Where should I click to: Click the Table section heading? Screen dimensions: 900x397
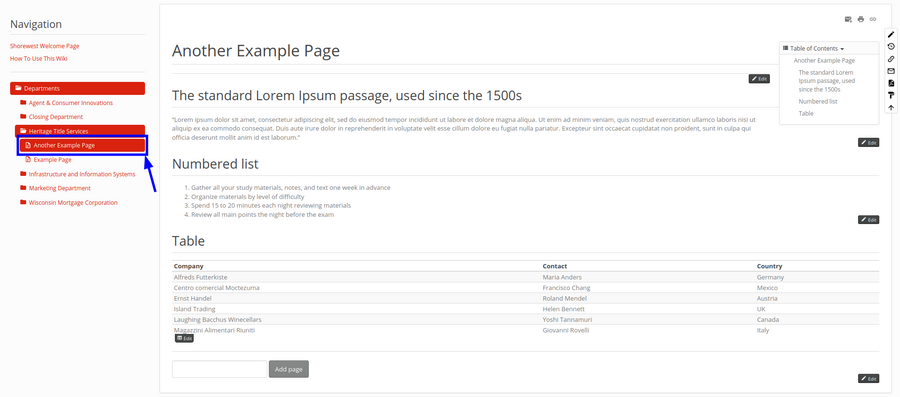(188, 241)
